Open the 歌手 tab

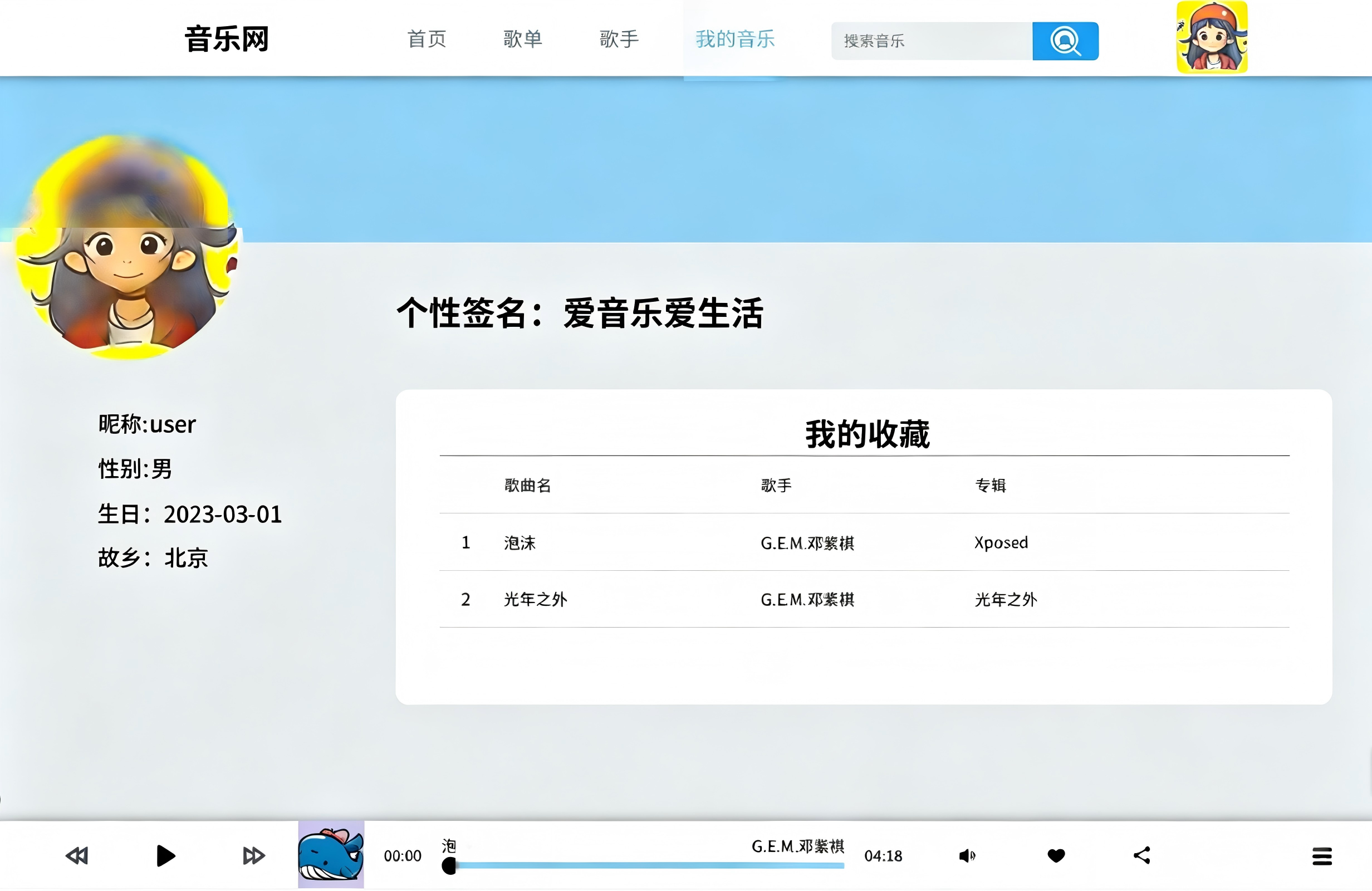tap(619, 39)
